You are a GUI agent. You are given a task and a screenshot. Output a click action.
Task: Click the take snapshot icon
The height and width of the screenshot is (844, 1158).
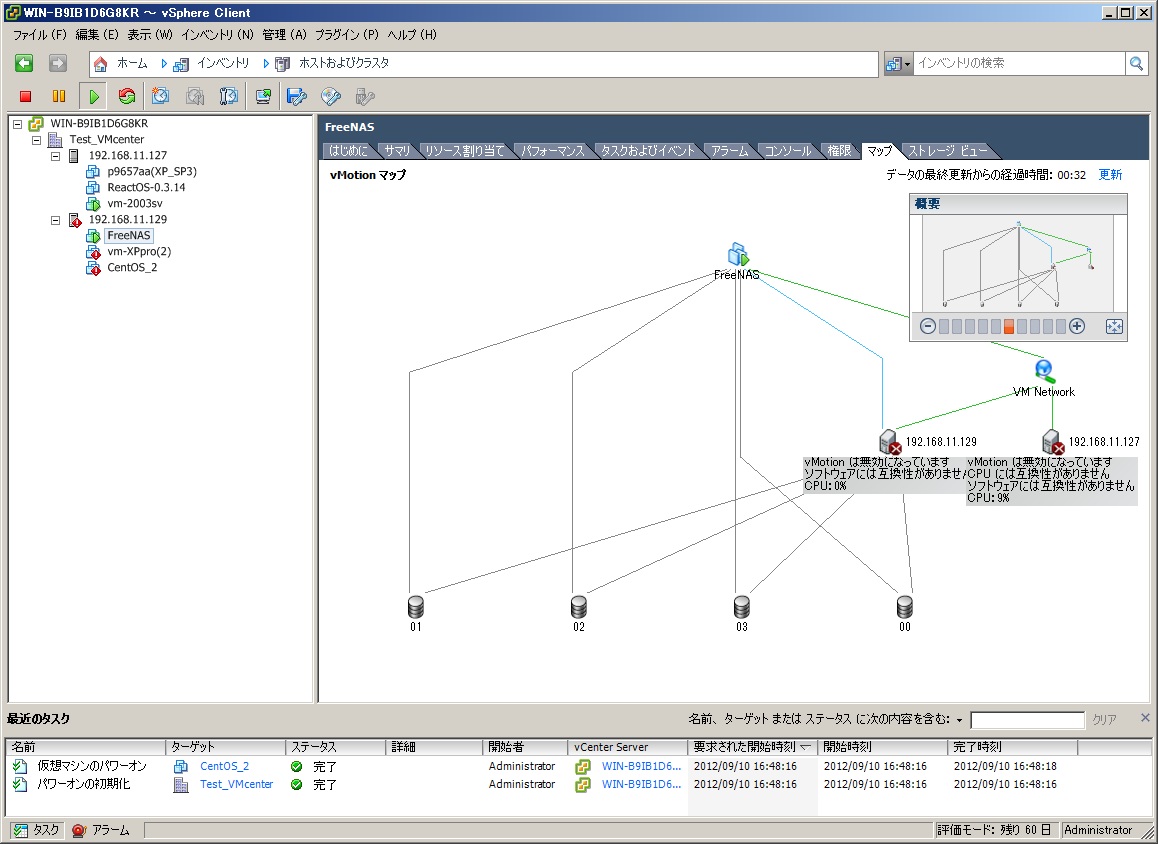160,96
